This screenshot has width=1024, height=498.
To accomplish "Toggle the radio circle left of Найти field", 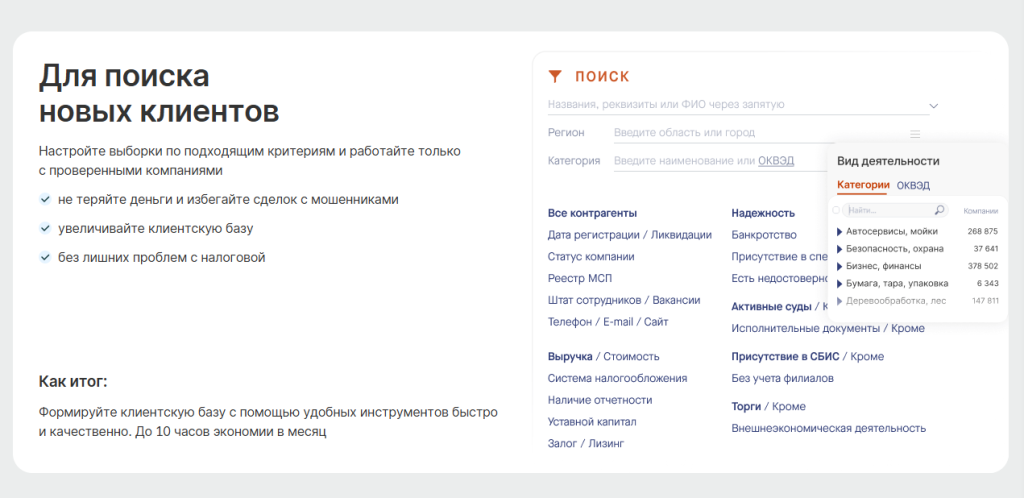I will [836, 211].
